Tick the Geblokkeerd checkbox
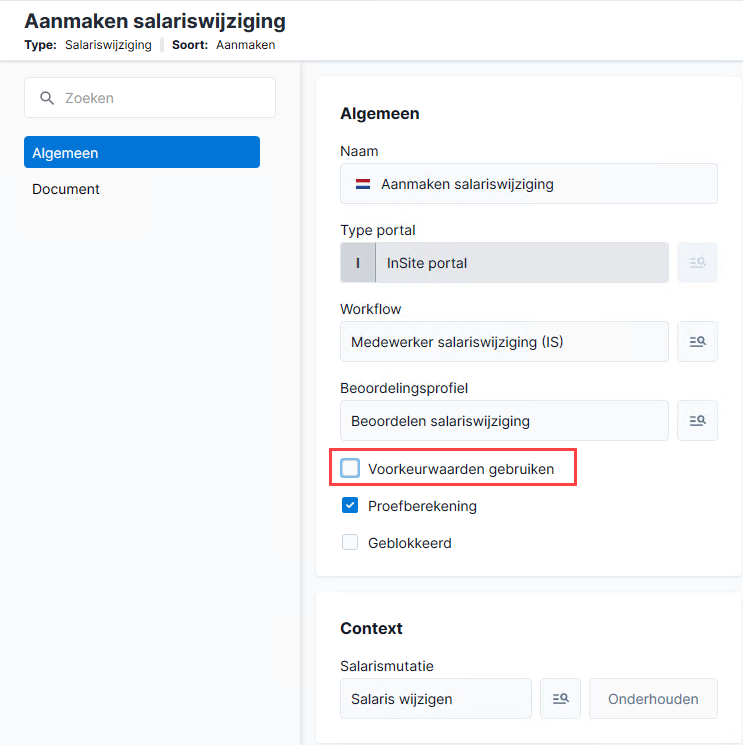 point(350,542)
